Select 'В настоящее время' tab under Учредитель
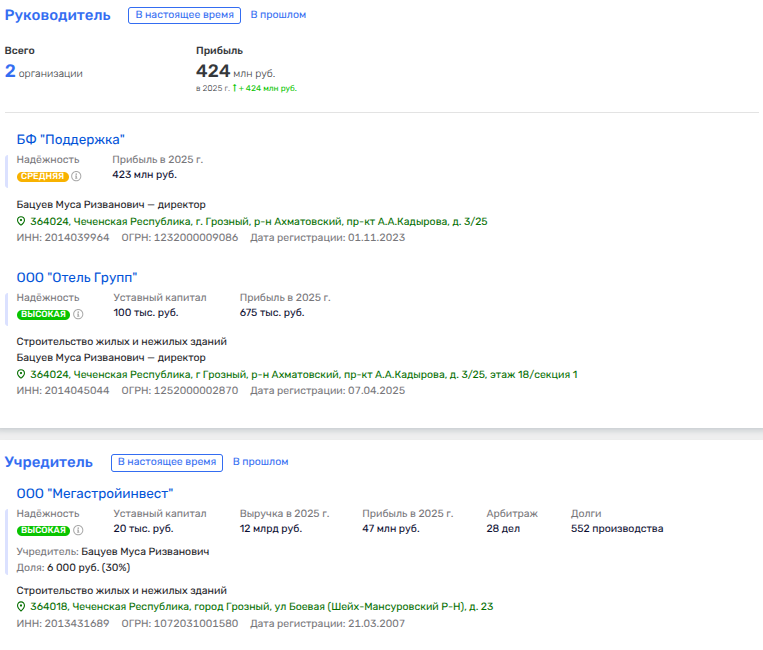This screenshot has width=763, height=650. click(167, 462)
